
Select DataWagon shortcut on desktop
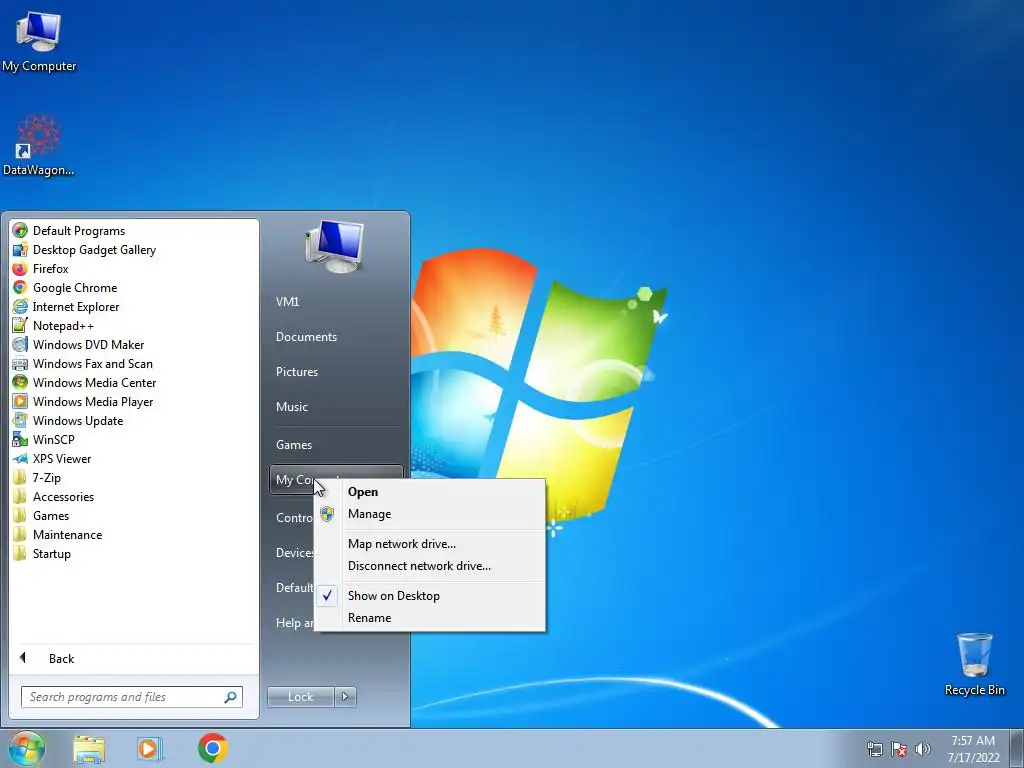(39, 145)
